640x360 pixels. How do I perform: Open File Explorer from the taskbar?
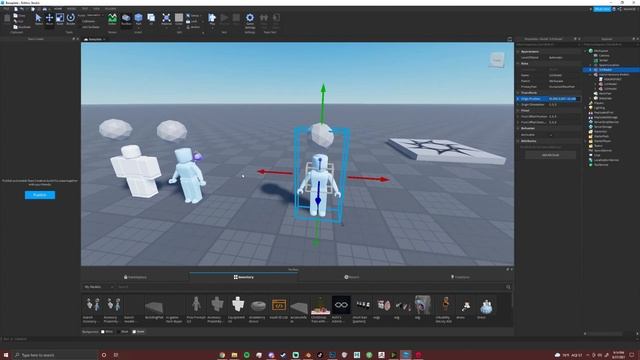[234, 355]
